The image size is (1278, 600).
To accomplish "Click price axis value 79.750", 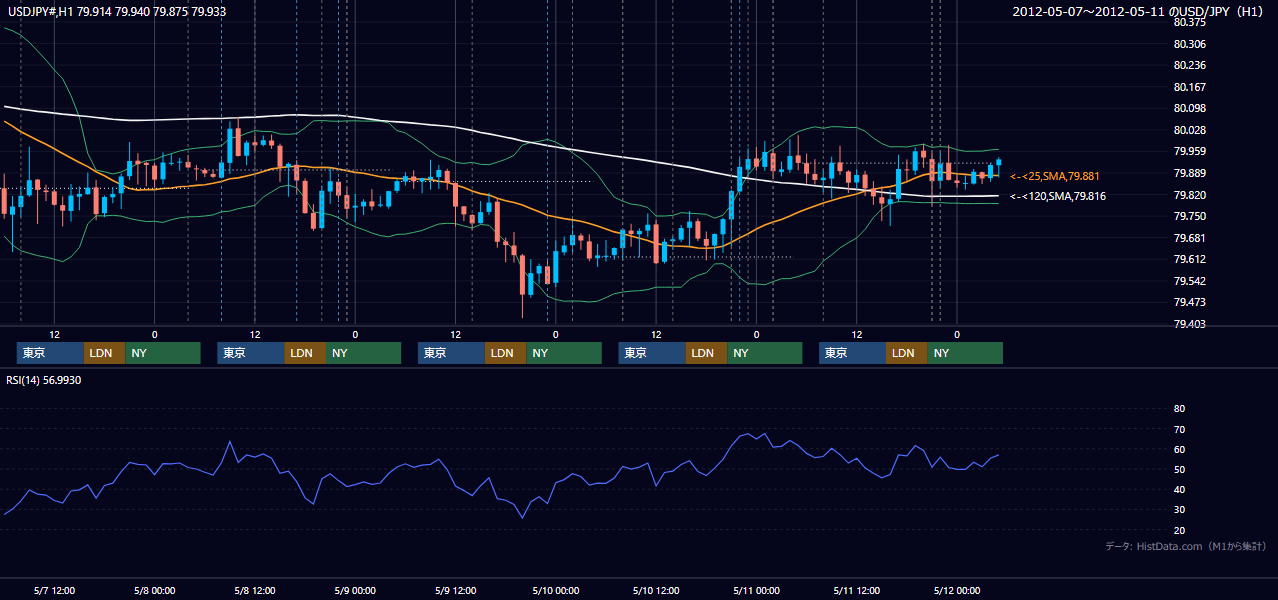I will [1189, 216].
